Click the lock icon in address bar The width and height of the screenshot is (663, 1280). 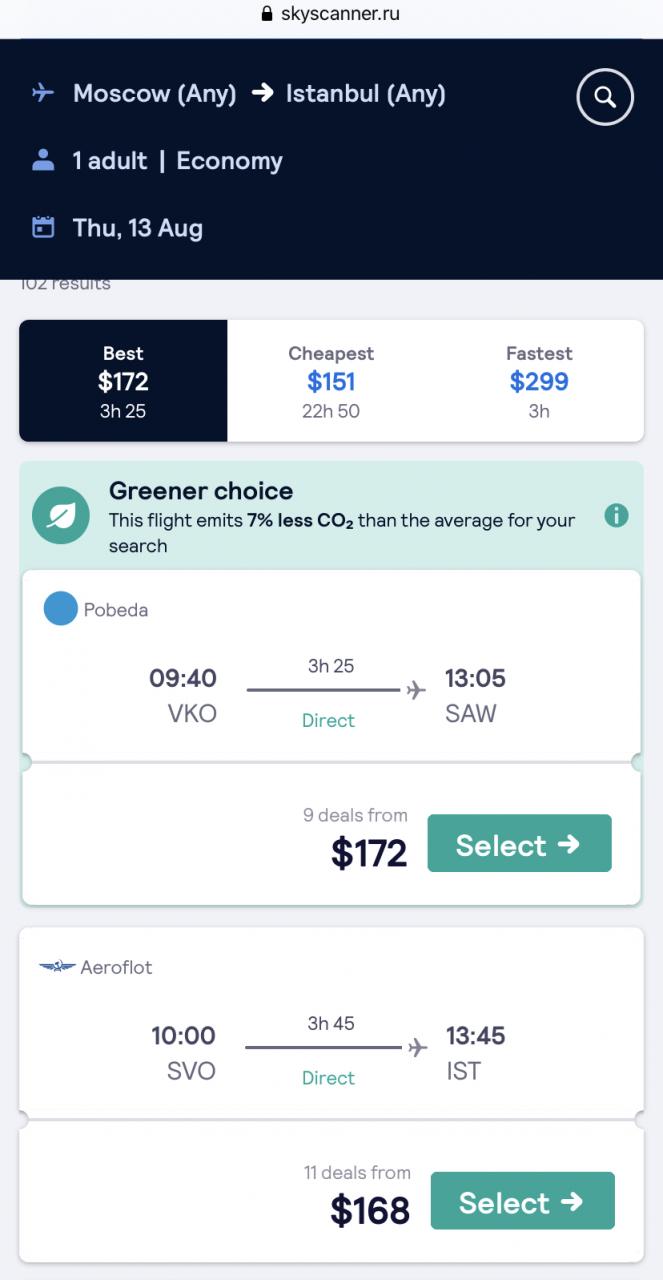tap(266, 14)
